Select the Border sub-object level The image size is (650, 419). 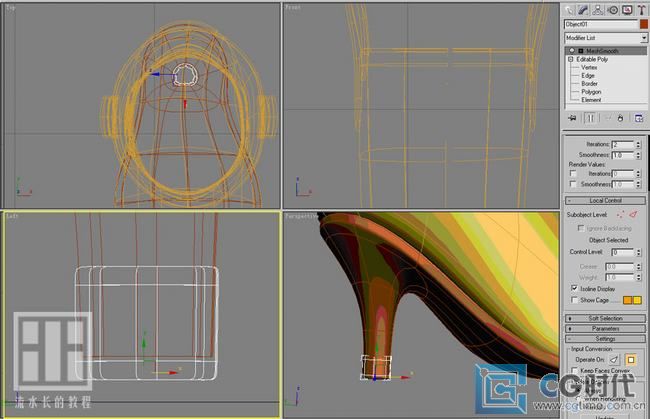click(589, 83)
